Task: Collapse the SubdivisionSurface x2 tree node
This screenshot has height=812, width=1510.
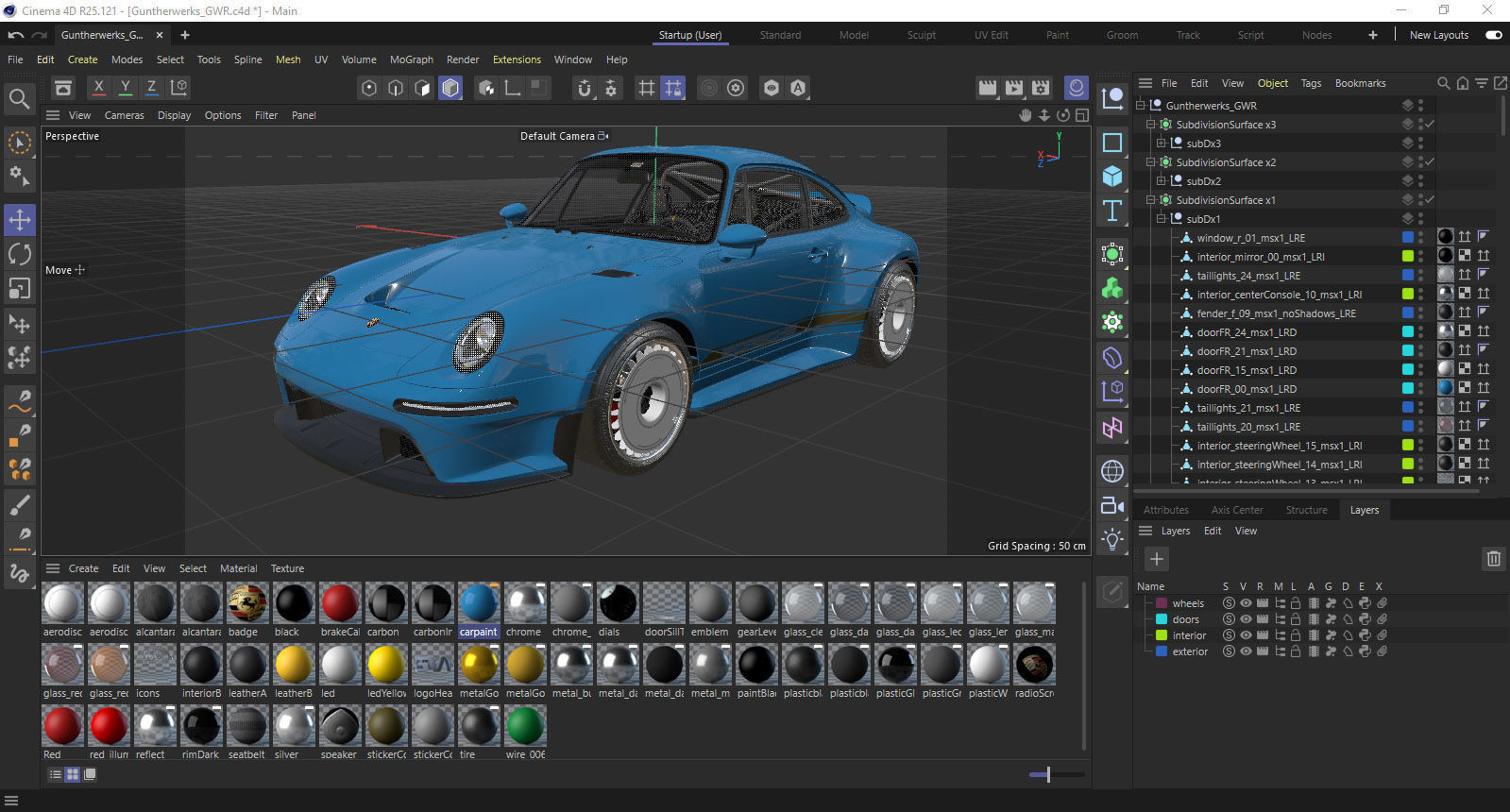Action: (x=1151, y=162)
